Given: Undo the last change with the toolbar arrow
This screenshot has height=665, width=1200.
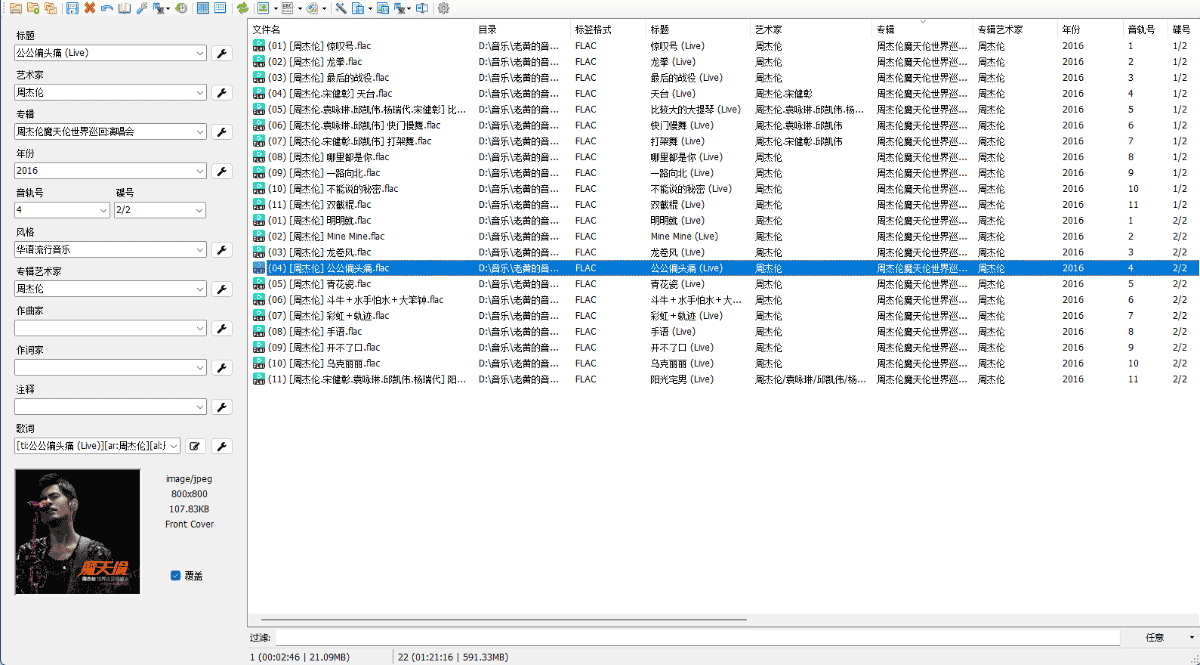Looking at the screenshot, I should pyautogui.click(x=107, y=8).
